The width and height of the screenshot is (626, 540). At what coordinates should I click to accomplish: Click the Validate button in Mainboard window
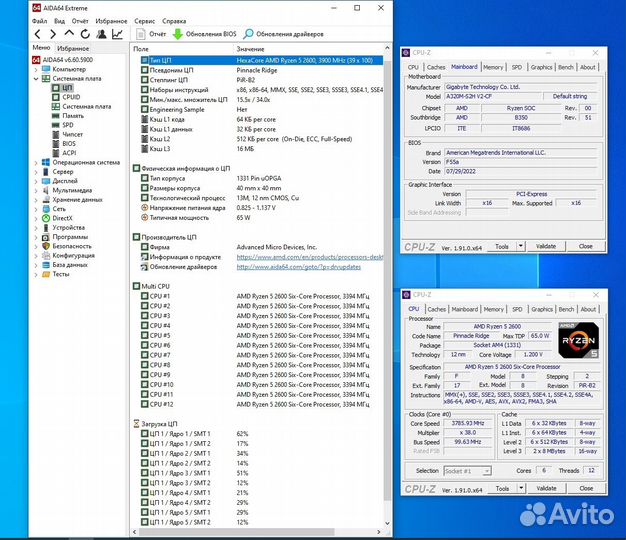pos(546,246)
